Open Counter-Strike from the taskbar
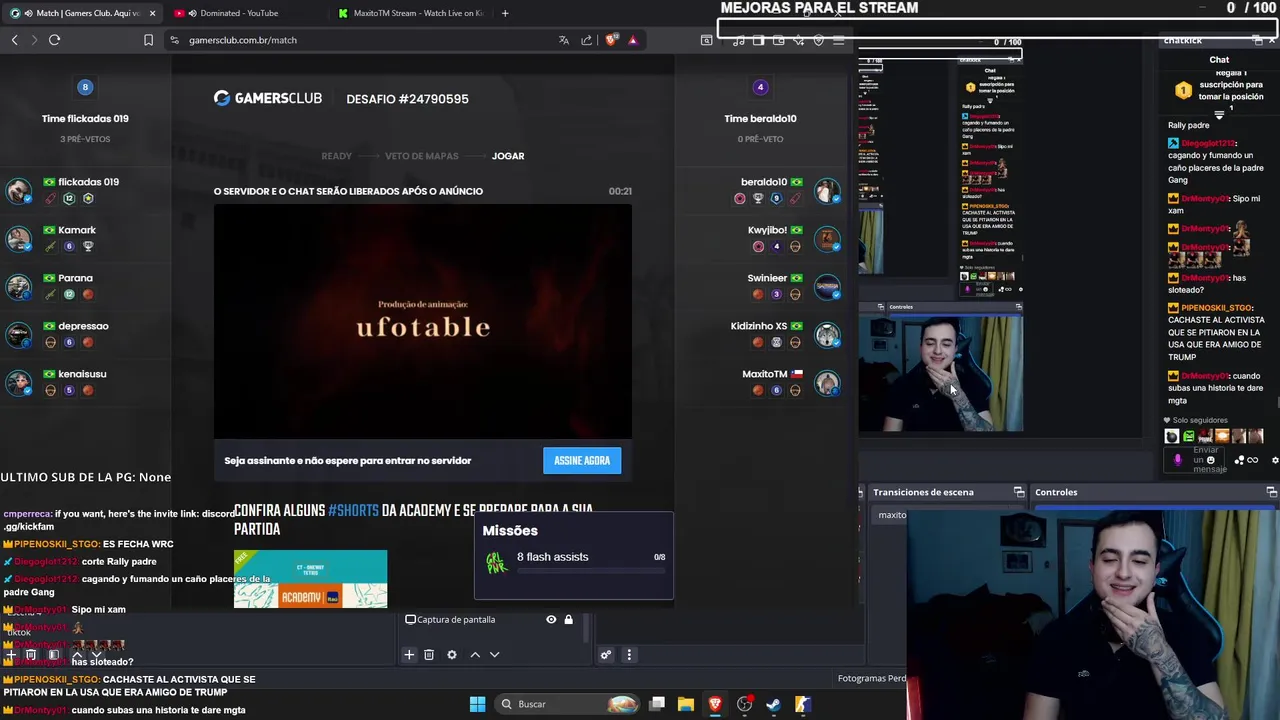Viewport: 1280px width, 720px height. (802, 704)
